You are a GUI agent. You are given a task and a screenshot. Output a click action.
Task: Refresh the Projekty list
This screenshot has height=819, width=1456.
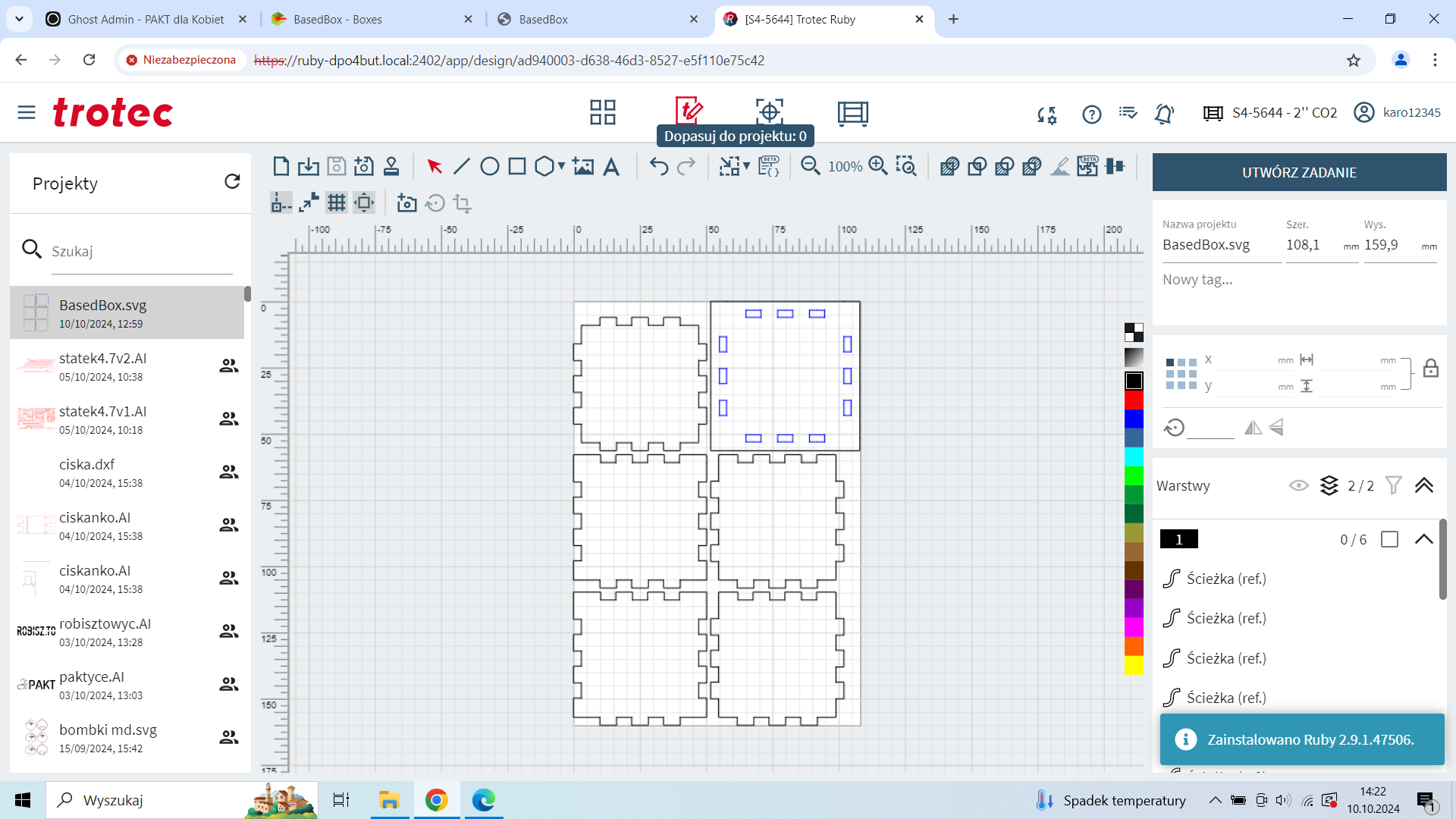232,181
